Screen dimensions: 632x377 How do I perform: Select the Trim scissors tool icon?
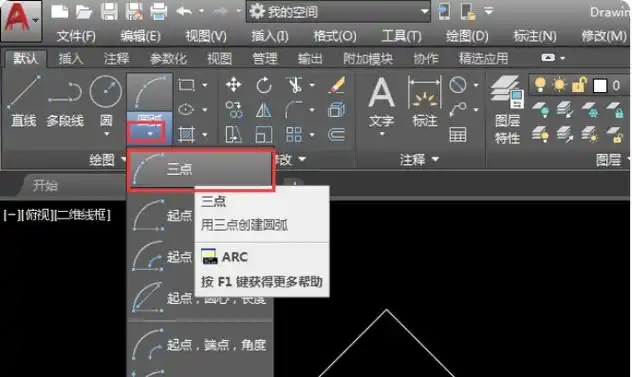point(295,85)
